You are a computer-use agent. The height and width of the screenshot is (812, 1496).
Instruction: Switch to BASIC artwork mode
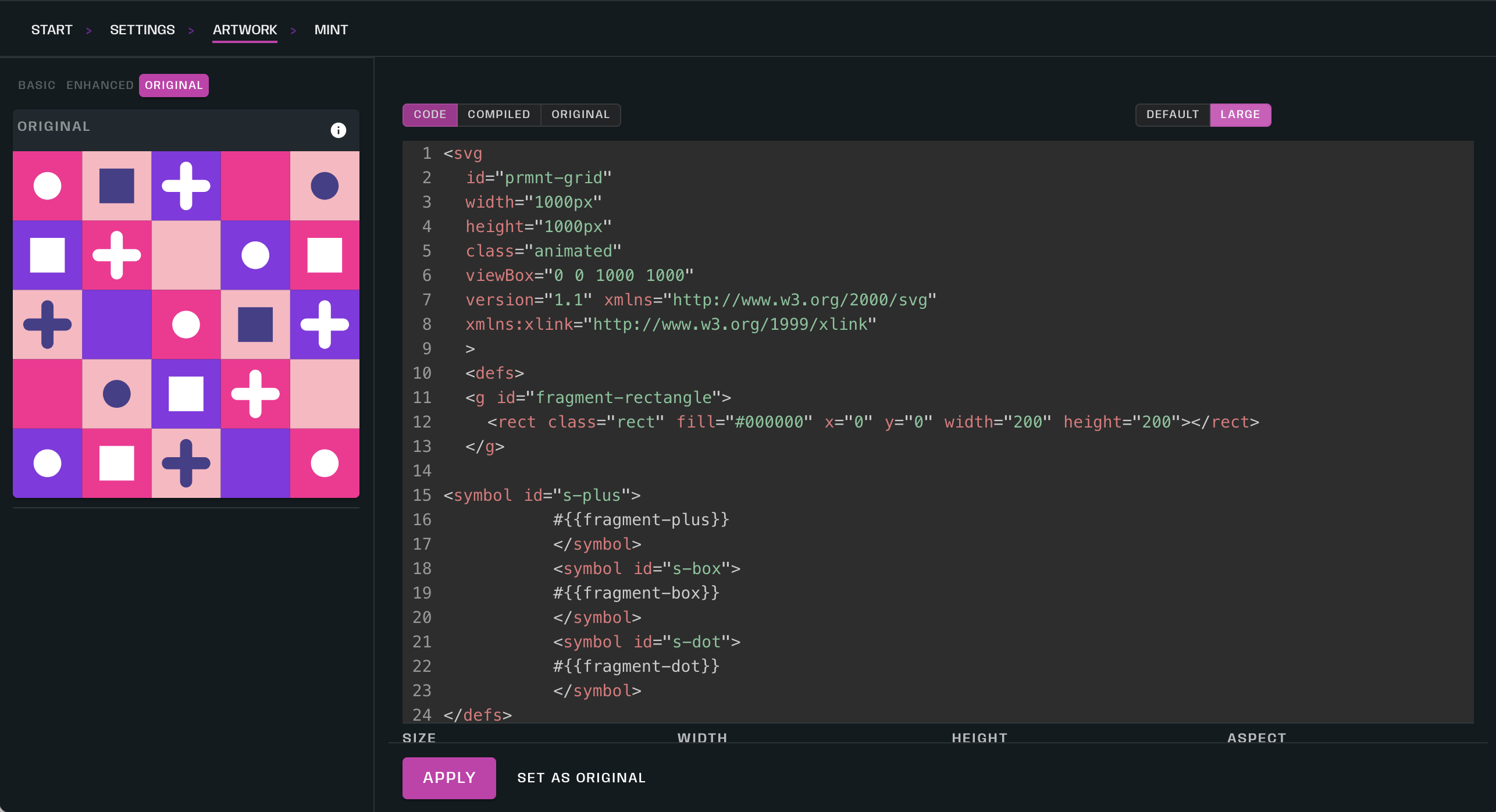(37, 86)
